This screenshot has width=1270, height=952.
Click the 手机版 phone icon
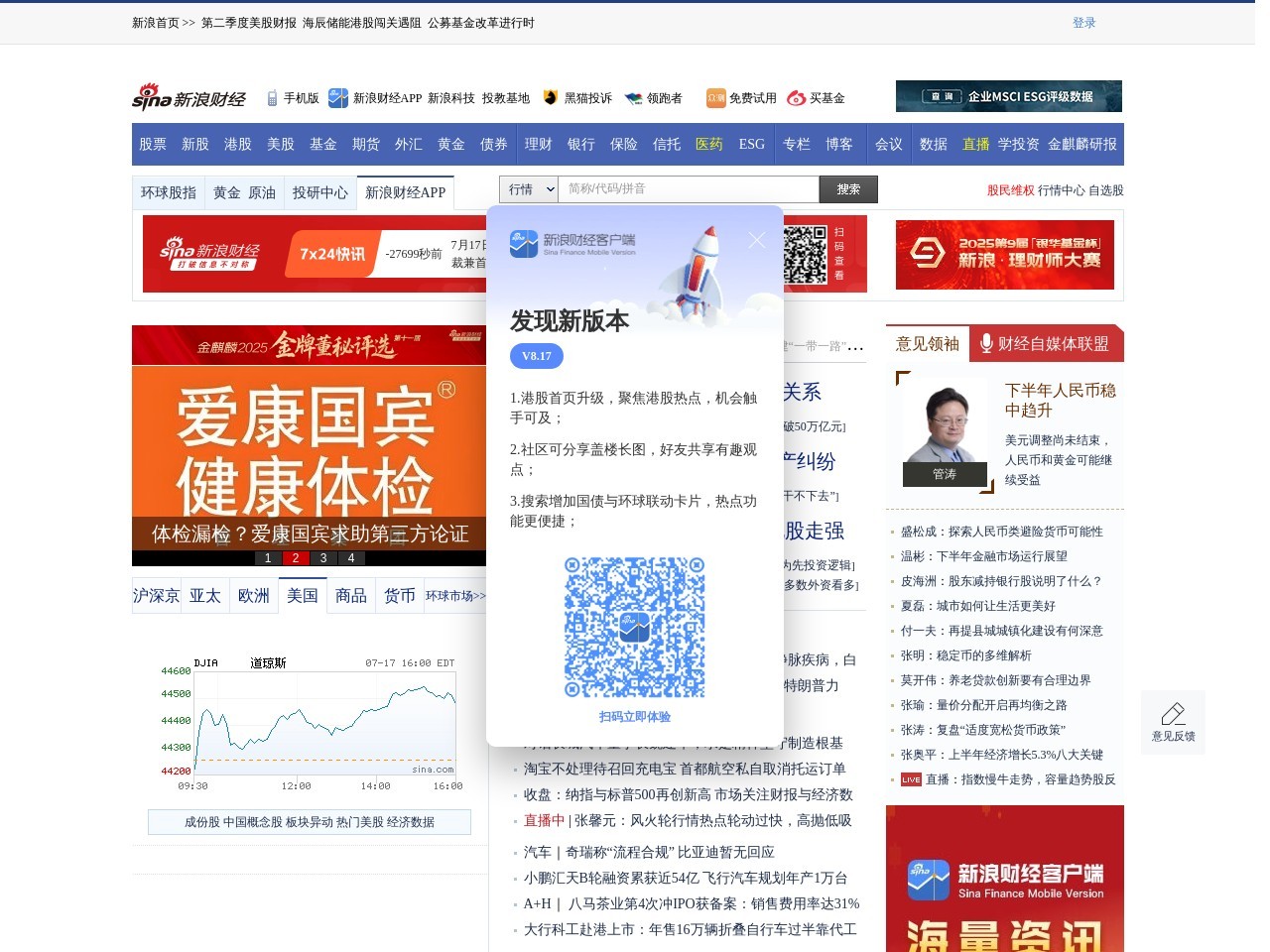(271, 97)
